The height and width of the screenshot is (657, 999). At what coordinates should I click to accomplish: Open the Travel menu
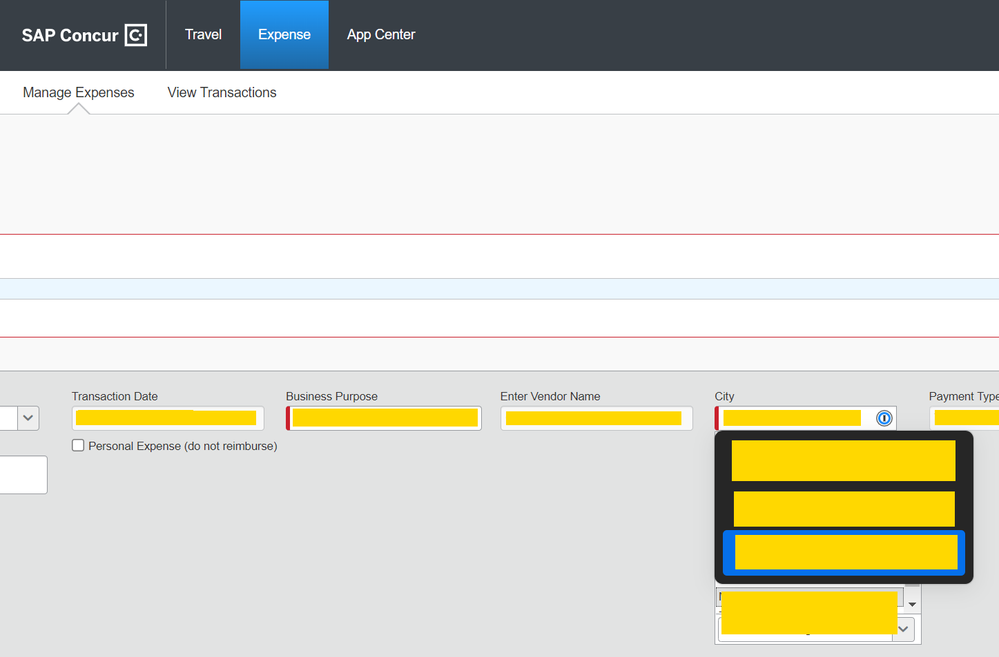point(203,35)
